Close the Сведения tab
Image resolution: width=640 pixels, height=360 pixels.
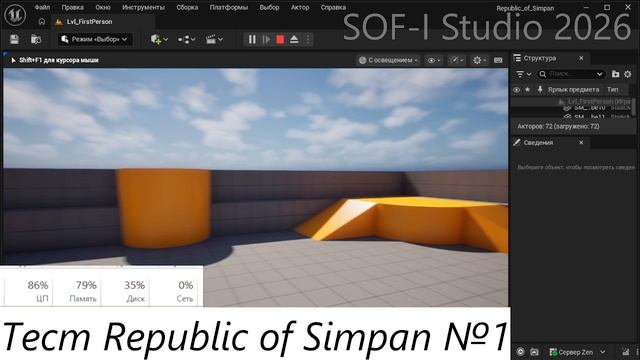click(x=581, y=142)
